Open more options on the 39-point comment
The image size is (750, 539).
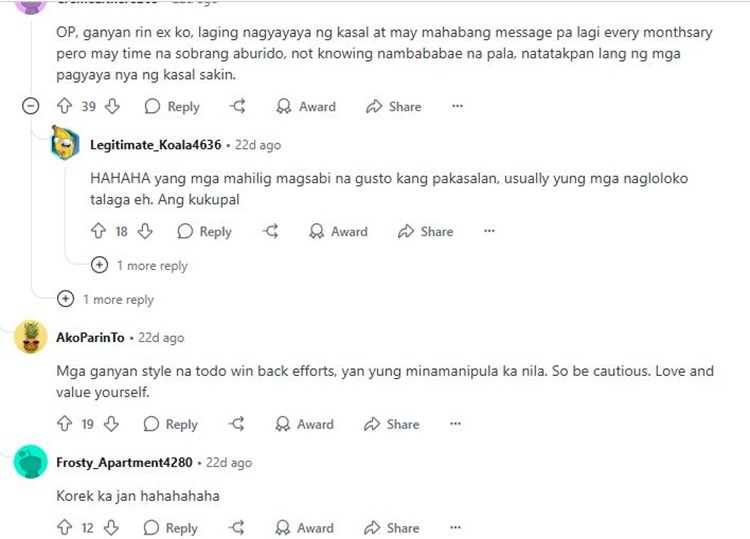coord(458,106)
